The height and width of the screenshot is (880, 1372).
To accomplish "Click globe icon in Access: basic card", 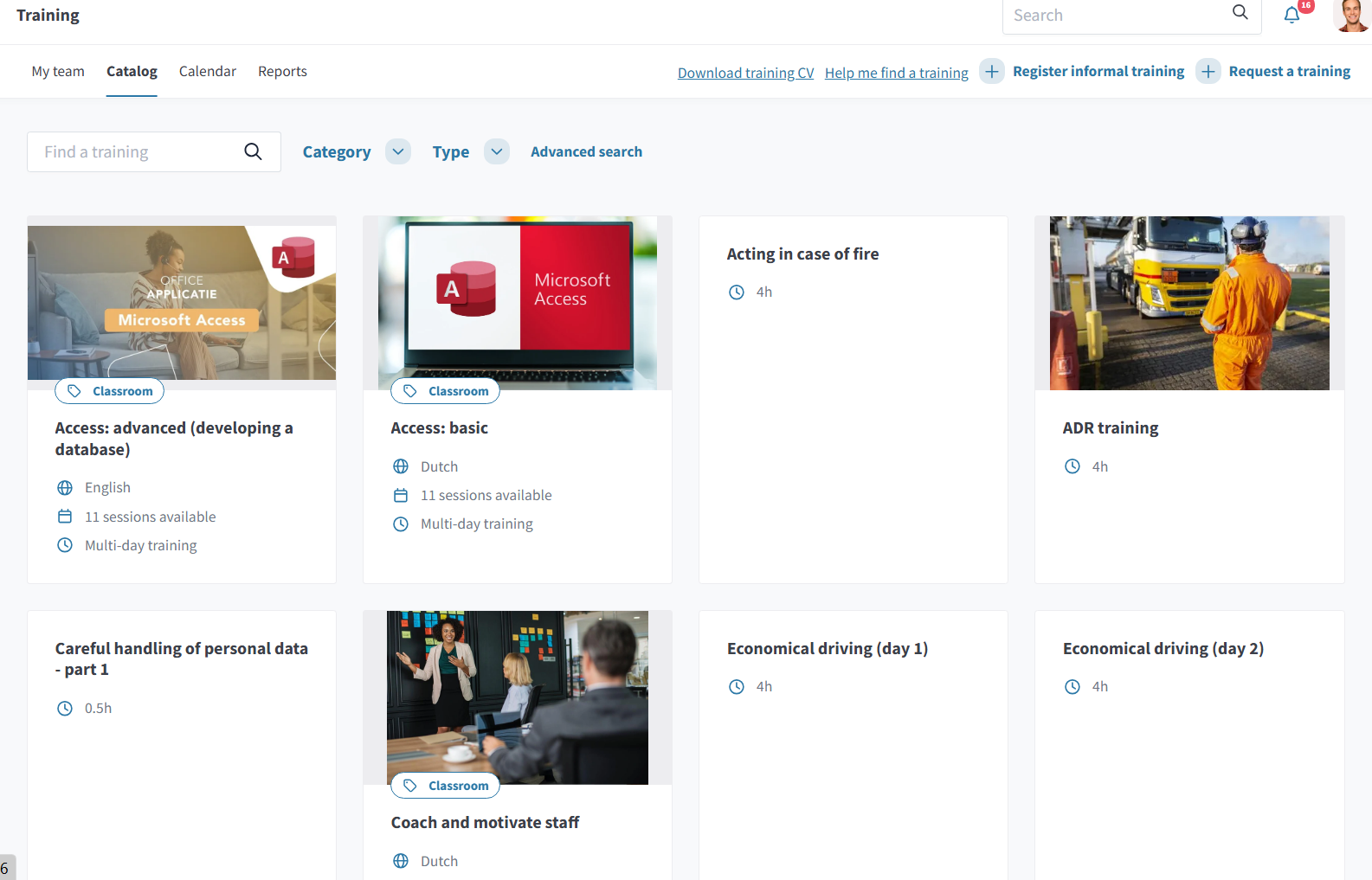I will (x=401, y=466).
